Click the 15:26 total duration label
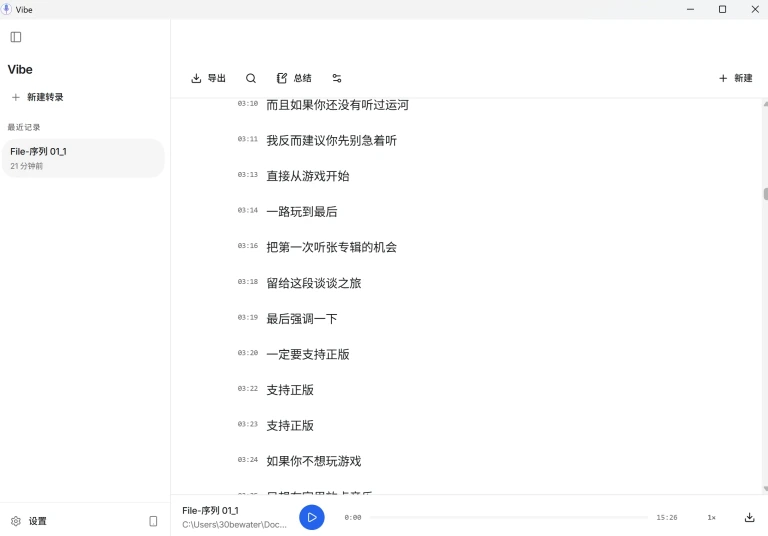768x536 pixels. [667, 517]
